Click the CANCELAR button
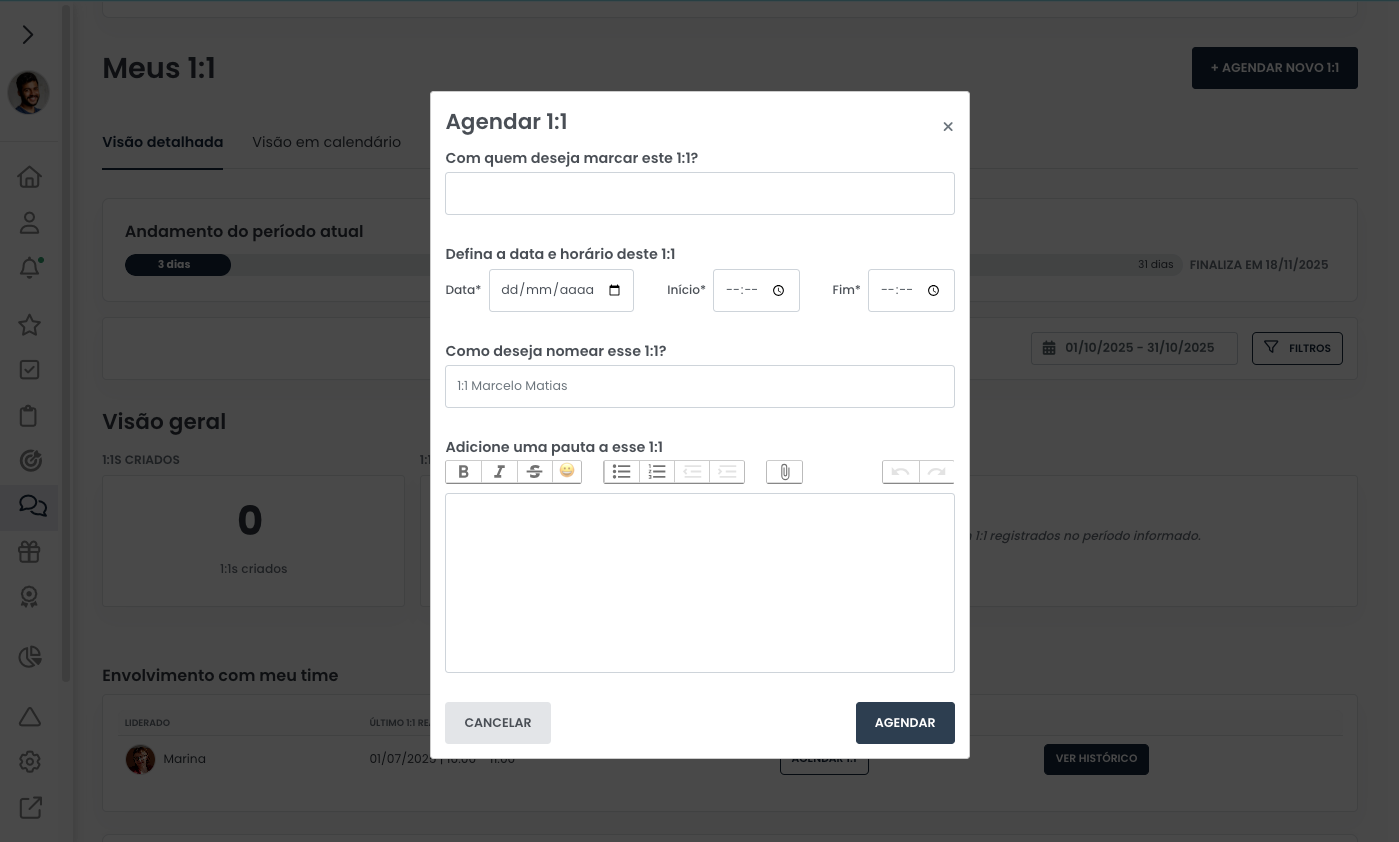 pyautogui.click(x=498, y=723)
